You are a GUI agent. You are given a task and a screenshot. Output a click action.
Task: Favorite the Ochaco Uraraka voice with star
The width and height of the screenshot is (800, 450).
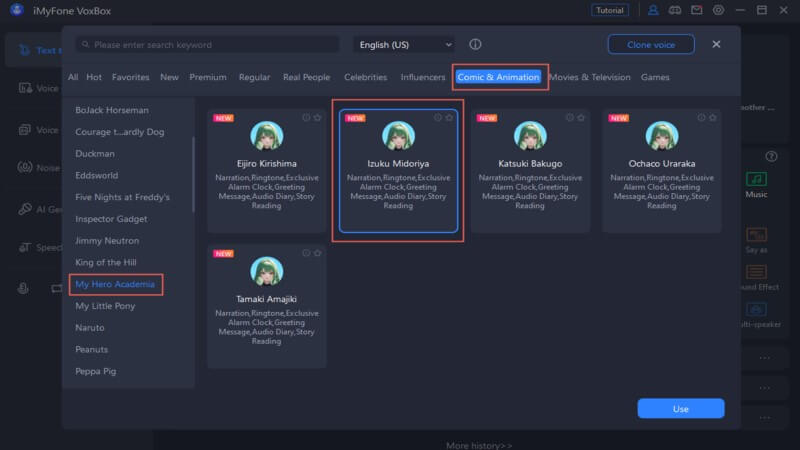pyautogui.click(x=713, y=118)
